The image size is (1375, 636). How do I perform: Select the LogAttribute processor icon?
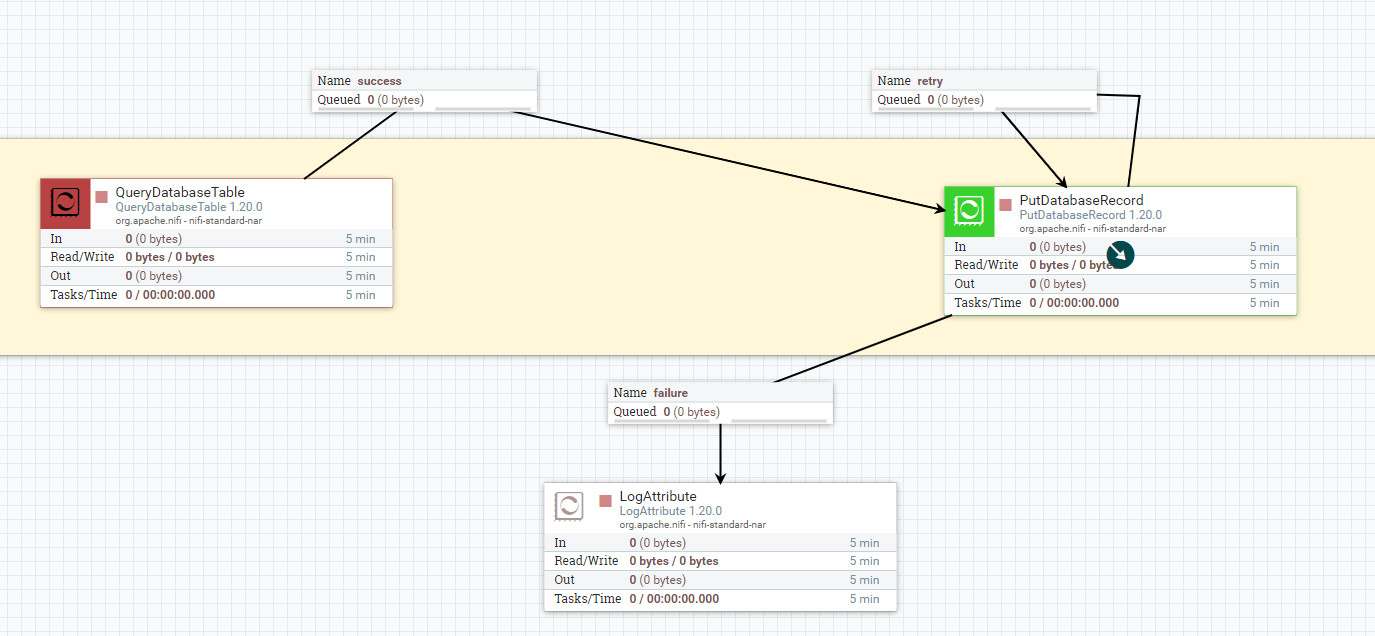pyautogui.click(x=570, y=507)
